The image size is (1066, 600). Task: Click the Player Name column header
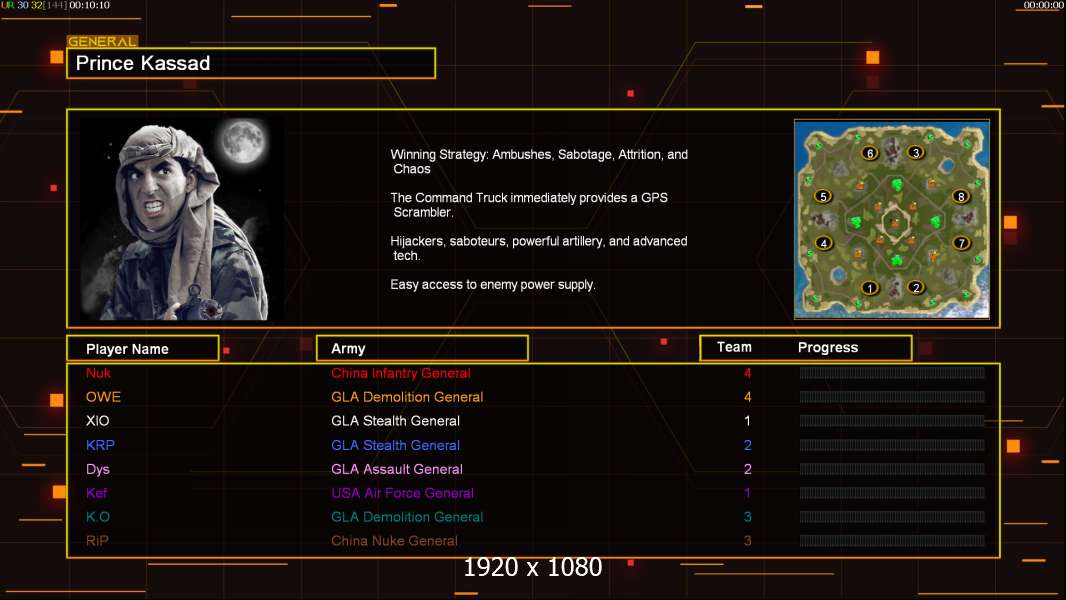(x=143, y=349)
